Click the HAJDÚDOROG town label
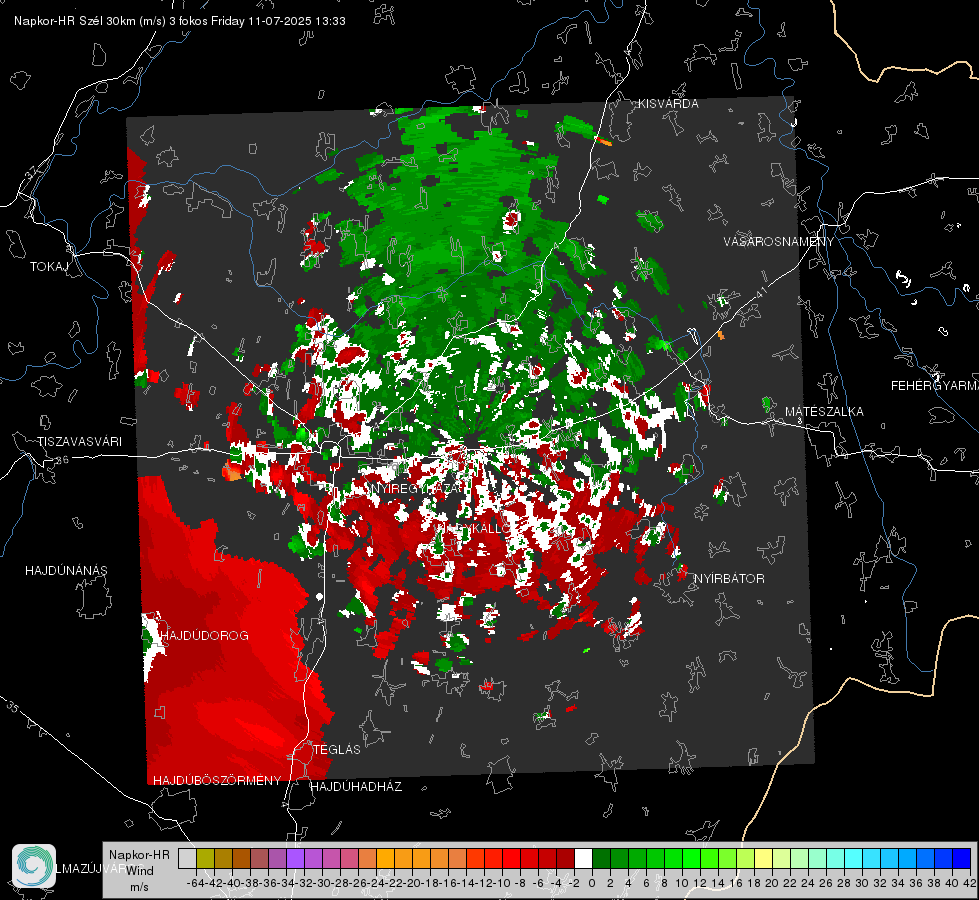 204,636
